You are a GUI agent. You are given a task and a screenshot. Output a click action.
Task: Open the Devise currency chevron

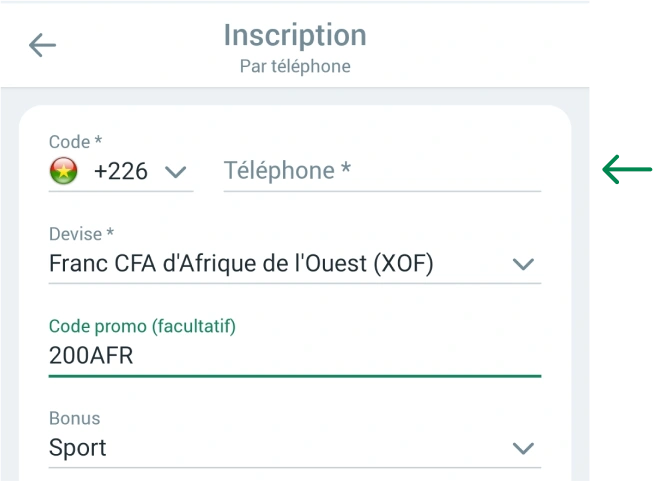523,265
